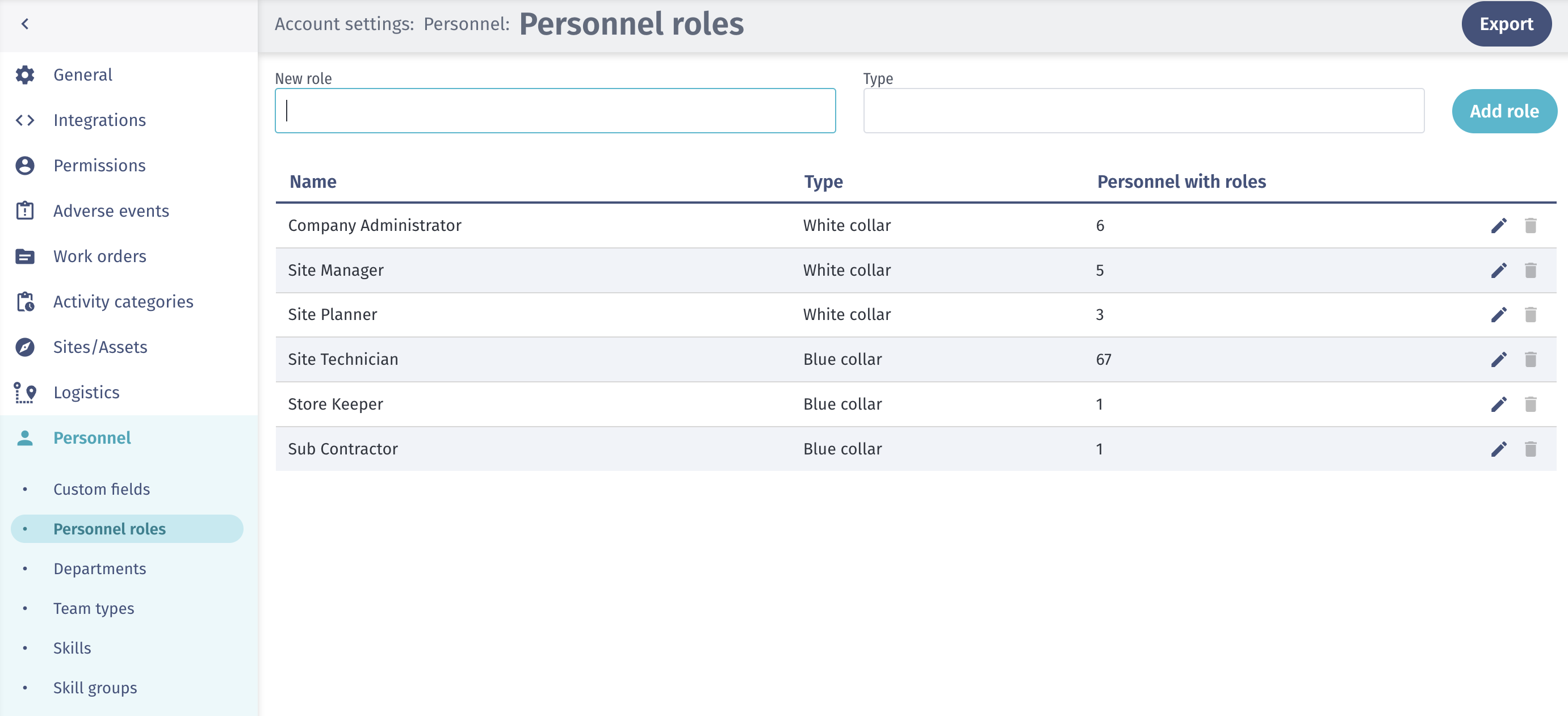The image size is (1568, 716).
Task: Click the Activity categories clipboard-clock icon
Action: click(25, 302)
